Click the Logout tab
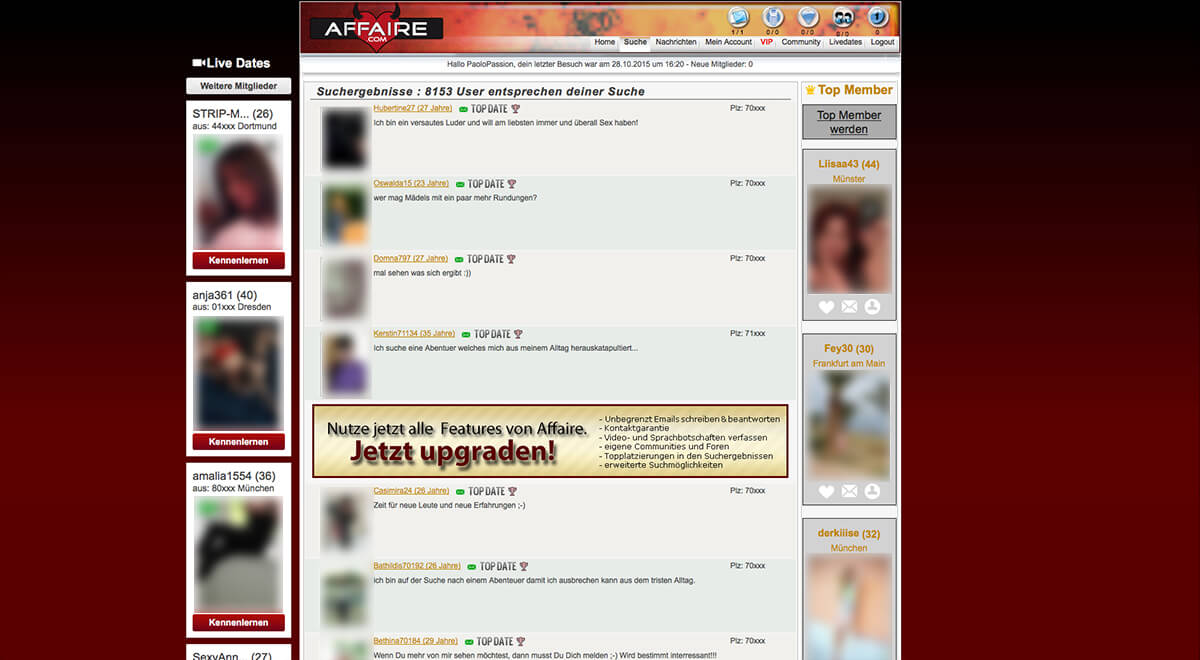The image size is (1200, 660). (x=883, y=43)
